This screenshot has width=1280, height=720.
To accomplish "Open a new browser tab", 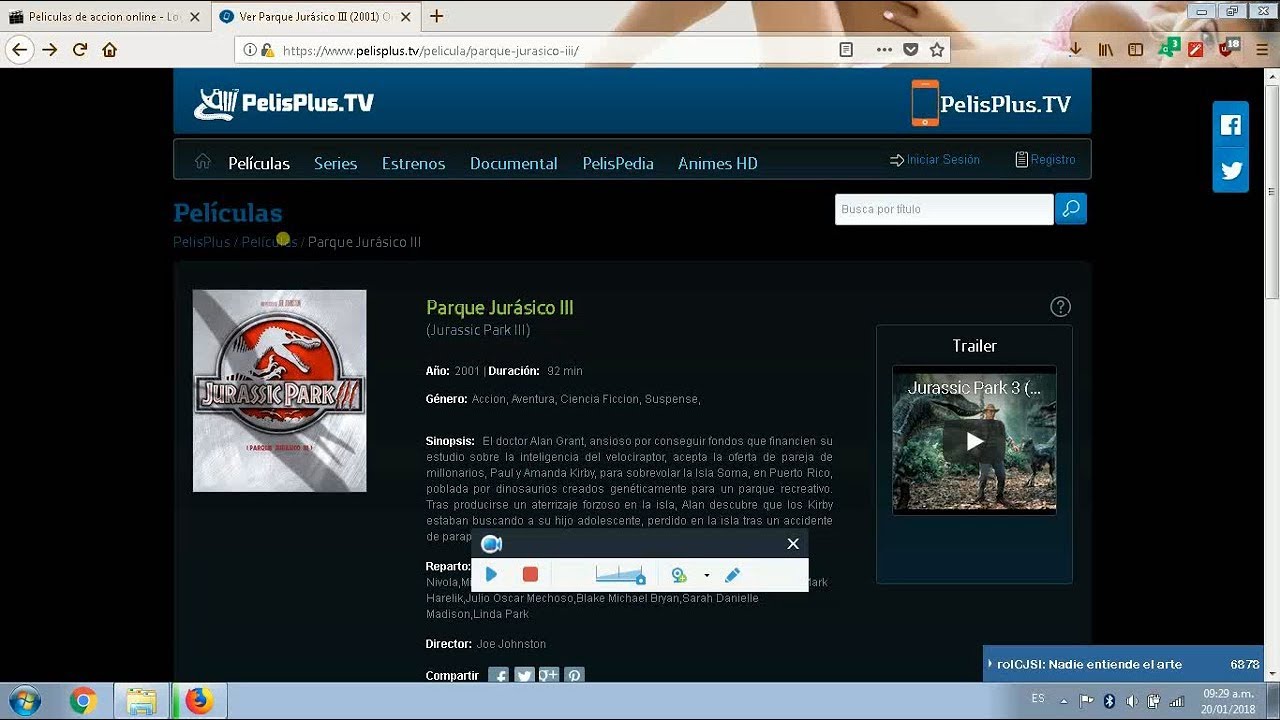I will 436,16.
